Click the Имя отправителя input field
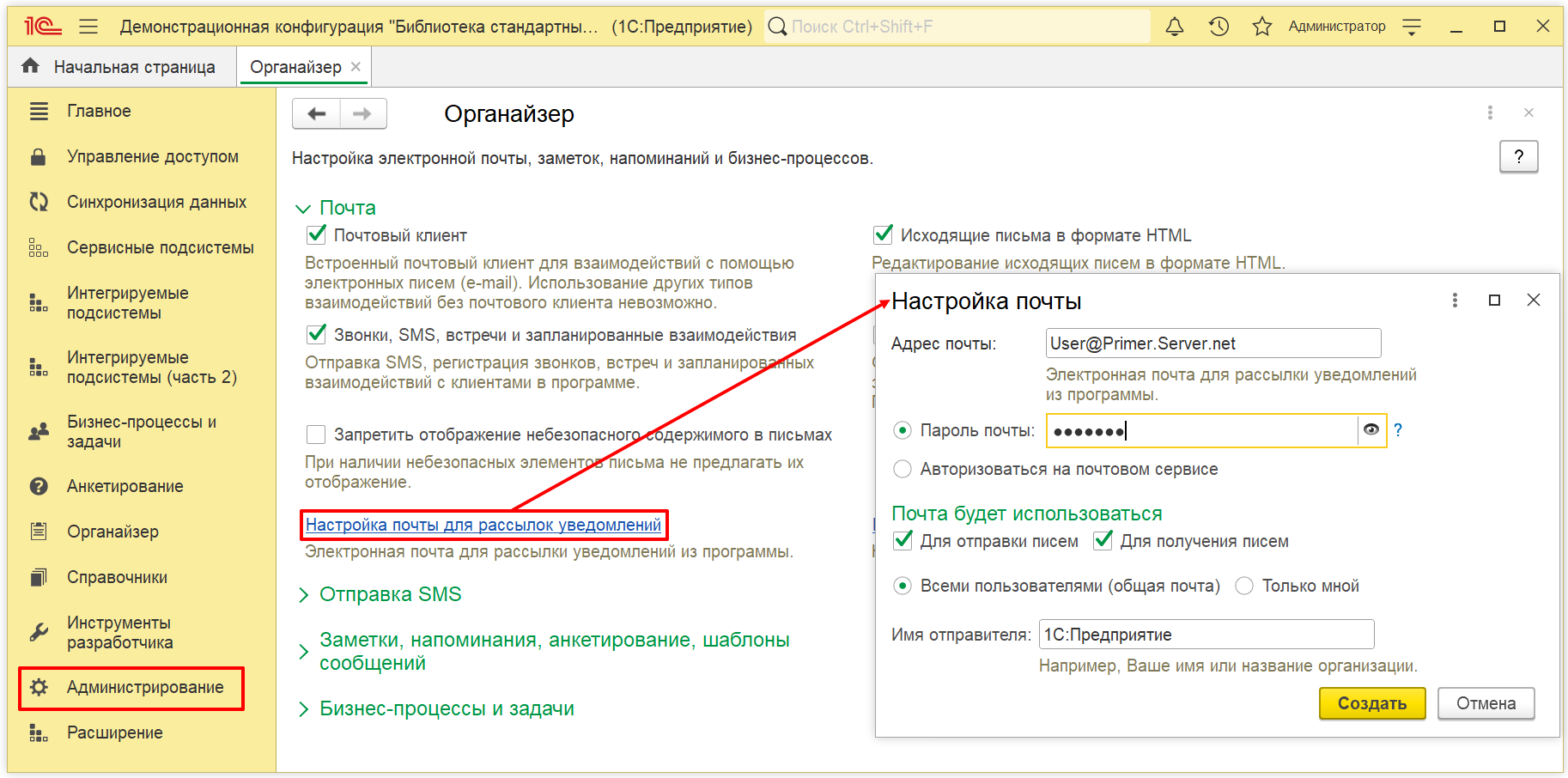The width and height of the screenshot is (1568, 778). pos(1206,635)
